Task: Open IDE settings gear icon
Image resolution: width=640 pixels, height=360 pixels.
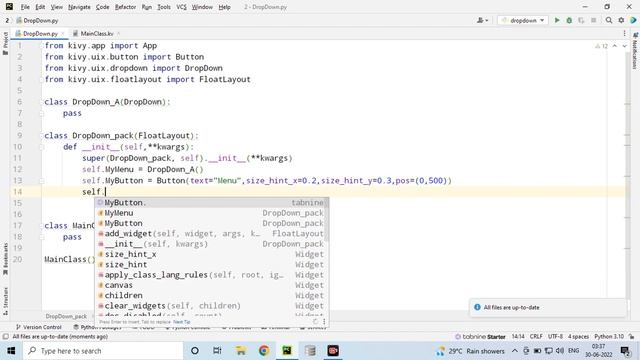Action: [621, 20]
